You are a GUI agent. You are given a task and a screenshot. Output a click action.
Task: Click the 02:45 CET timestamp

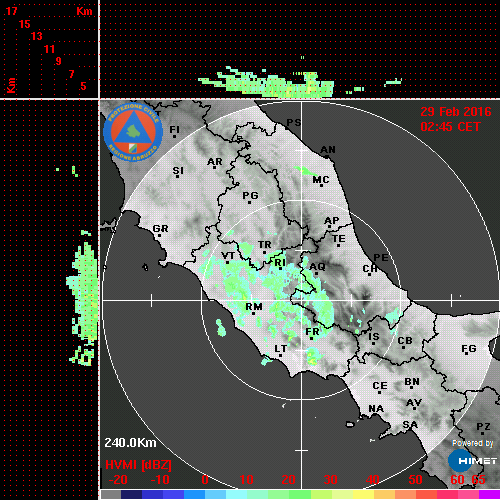click(450, 127)
